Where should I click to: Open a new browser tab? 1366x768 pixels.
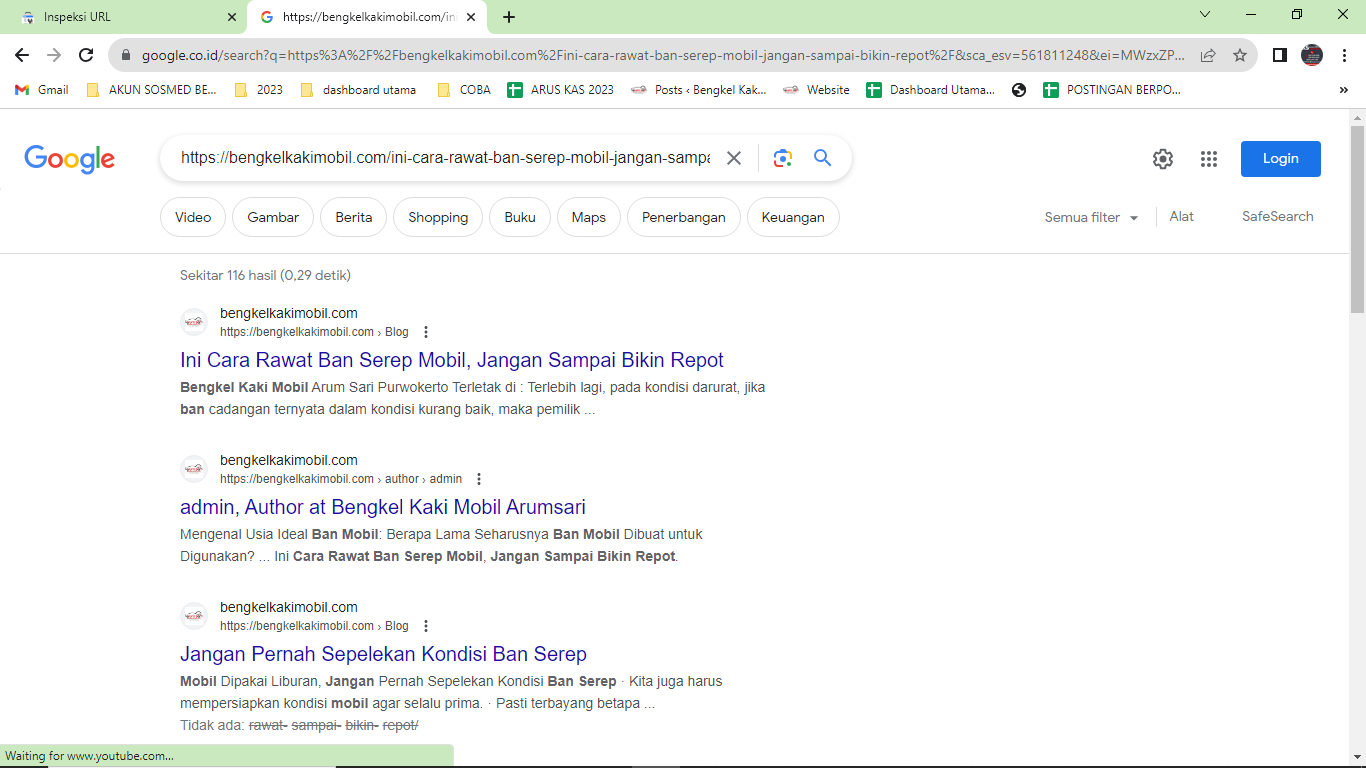pos(509,17)
